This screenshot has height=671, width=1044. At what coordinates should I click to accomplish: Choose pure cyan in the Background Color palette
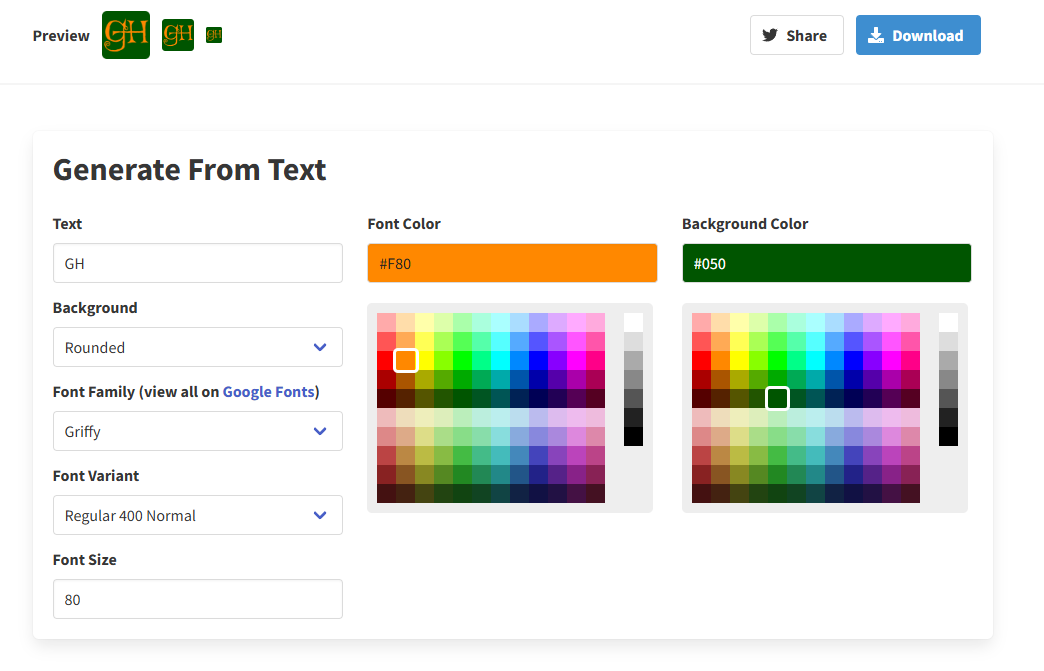[x=815, y=360]
